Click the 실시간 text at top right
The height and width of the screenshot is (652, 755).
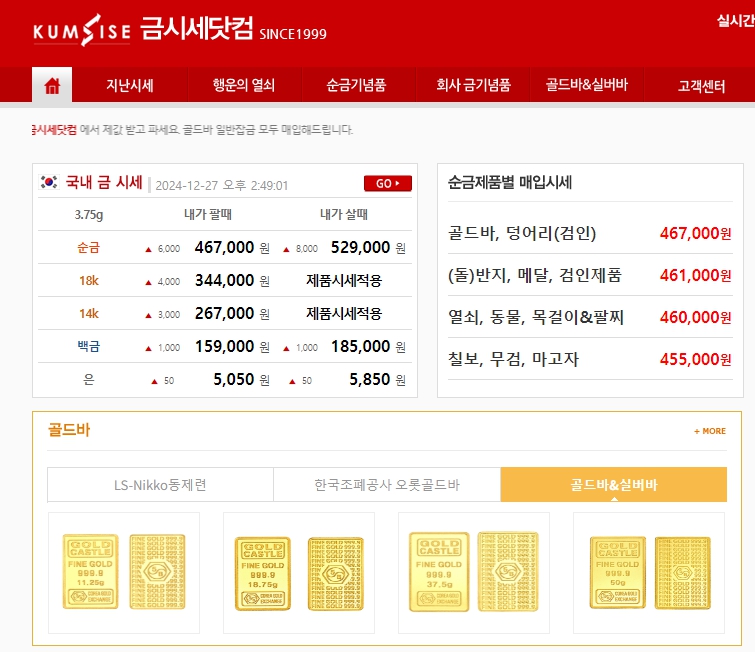[735, 21]
